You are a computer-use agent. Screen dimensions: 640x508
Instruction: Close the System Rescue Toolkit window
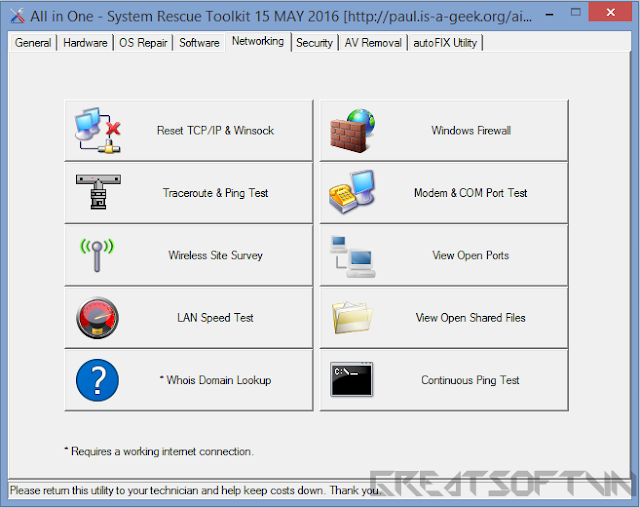point(610,13)
